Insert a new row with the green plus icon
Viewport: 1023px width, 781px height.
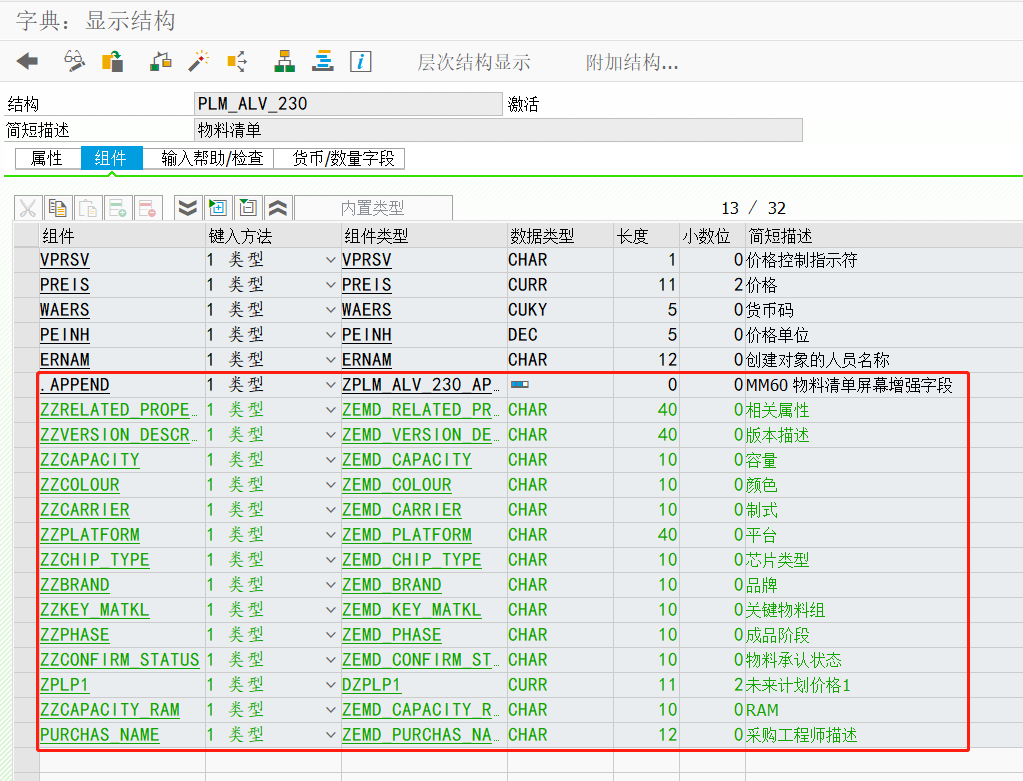118,207
